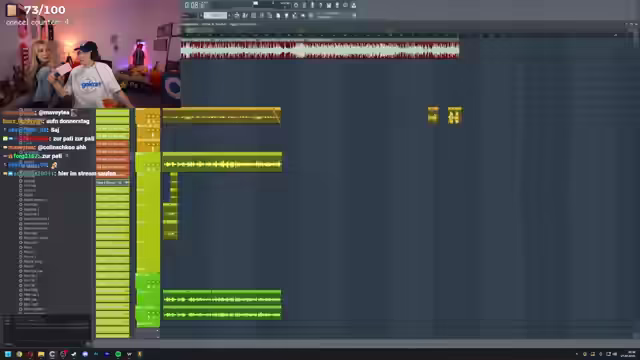This screenshot has width=640, height=360.
Task: Click the chat message 'aufn donnerstag'
Action: [x=68, y=121]
